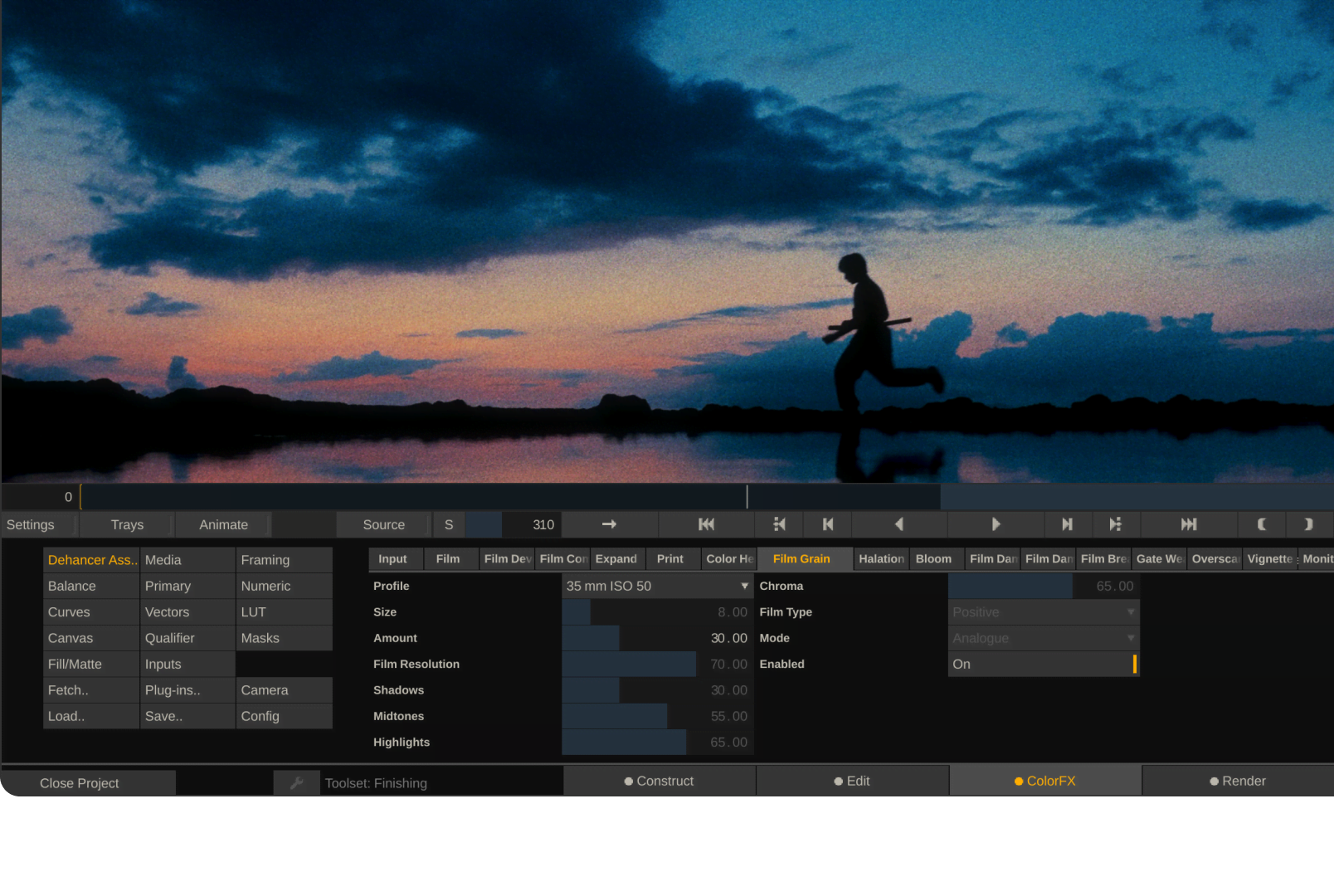Click the timeline playhead marker
1334x896 pixels.
tap(747, 497)
